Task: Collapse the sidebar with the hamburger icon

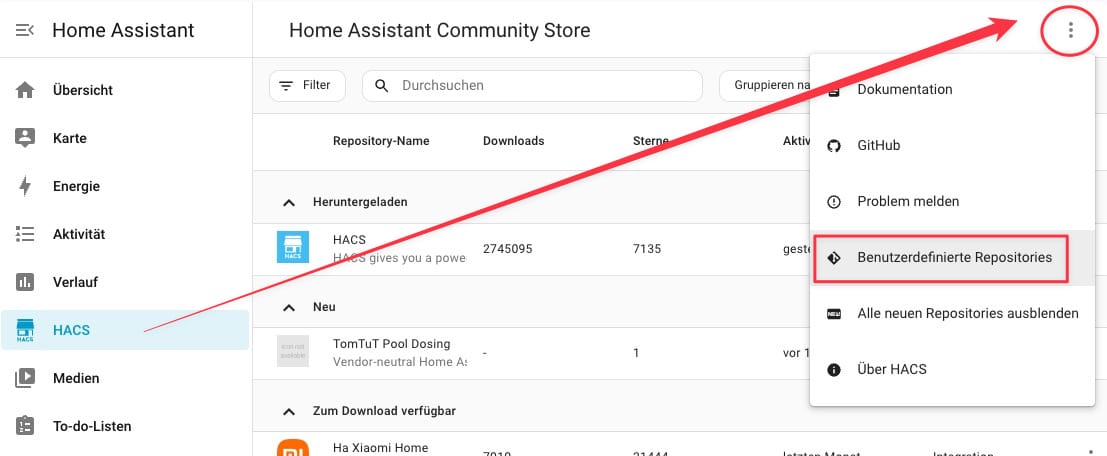Action: pyautogui.click(x=26, y=30)
